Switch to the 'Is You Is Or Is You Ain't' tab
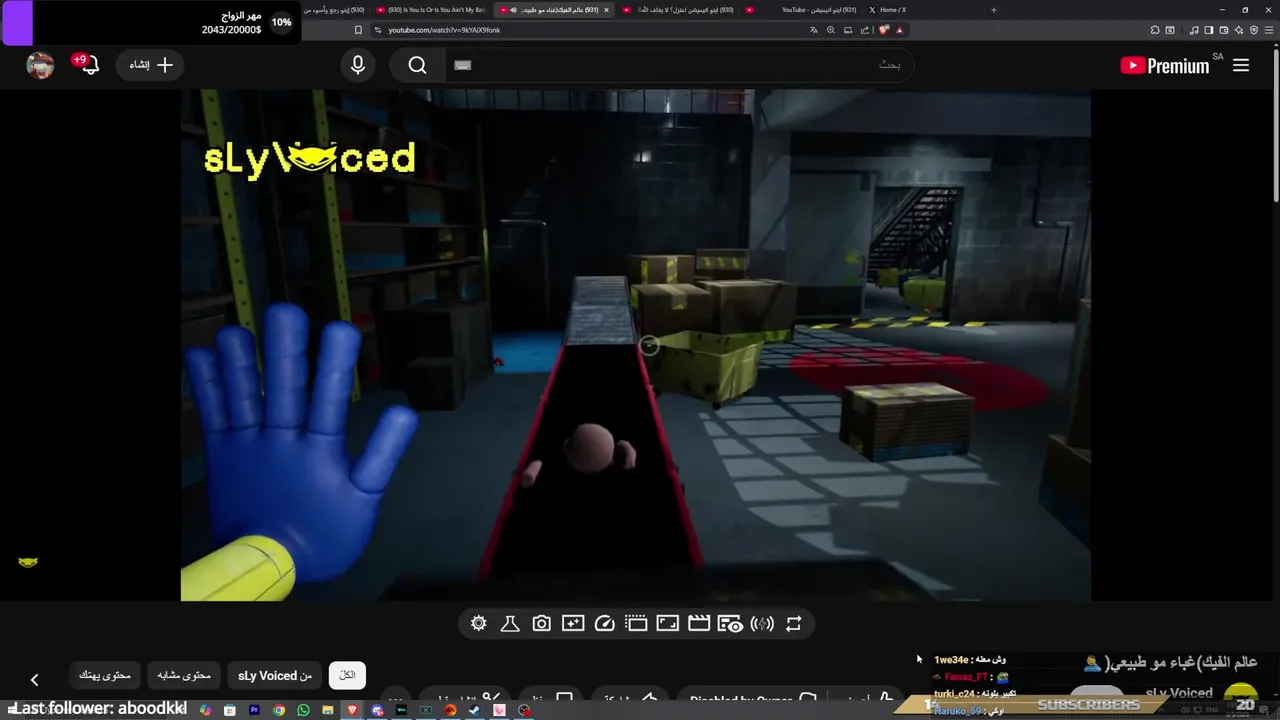Image resolution: width=1280 pixels, height=720 pixels. tap(430, 10)
